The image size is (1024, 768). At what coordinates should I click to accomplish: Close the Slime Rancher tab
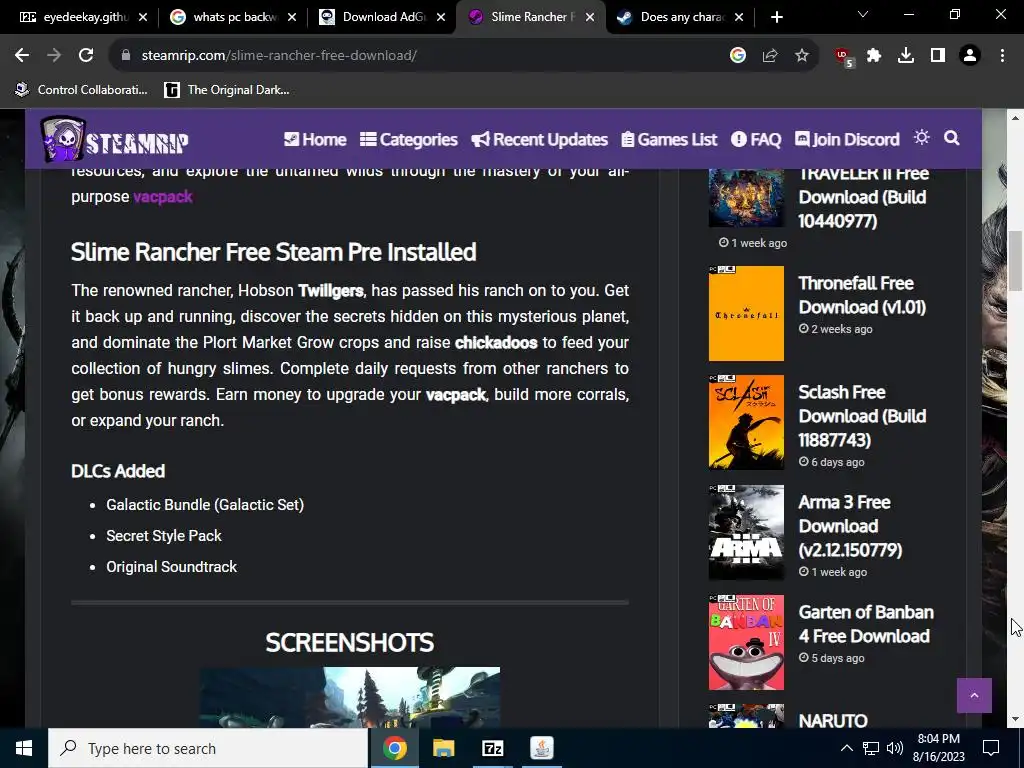point(590,17)
